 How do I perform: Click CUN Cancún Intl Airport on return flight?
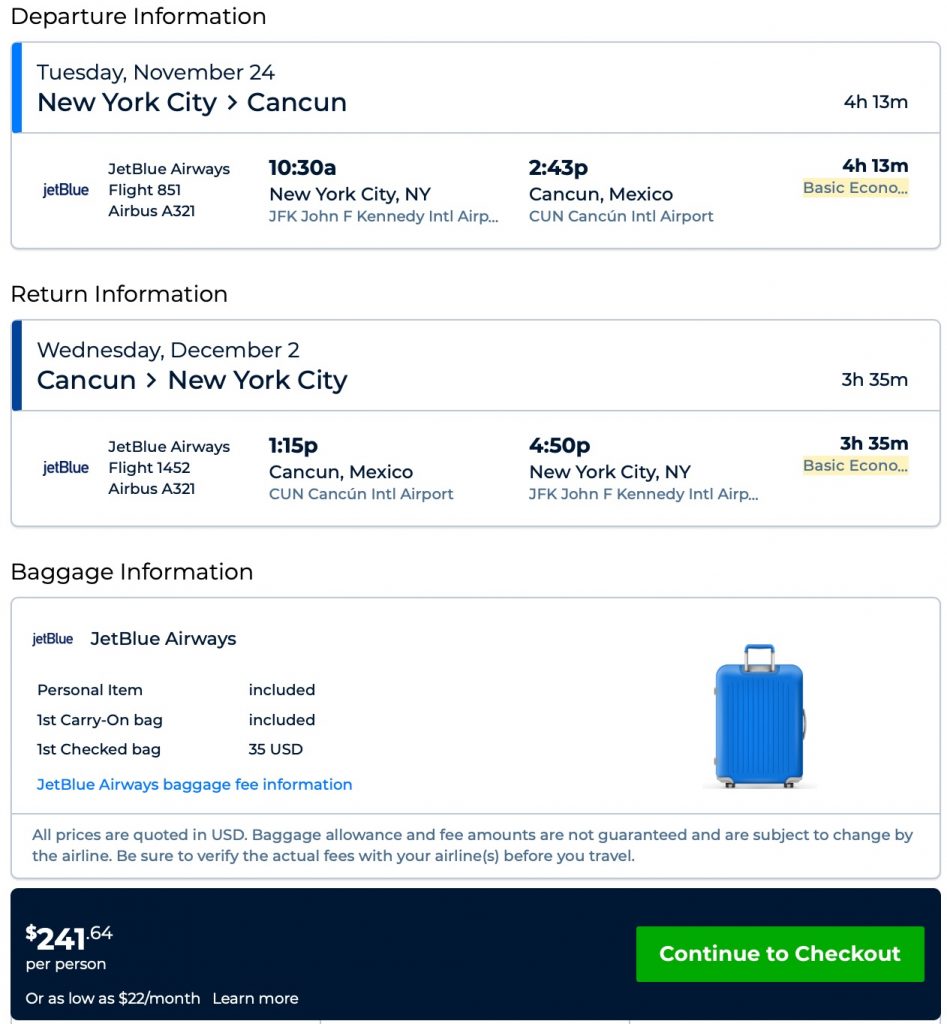(361, 495)
